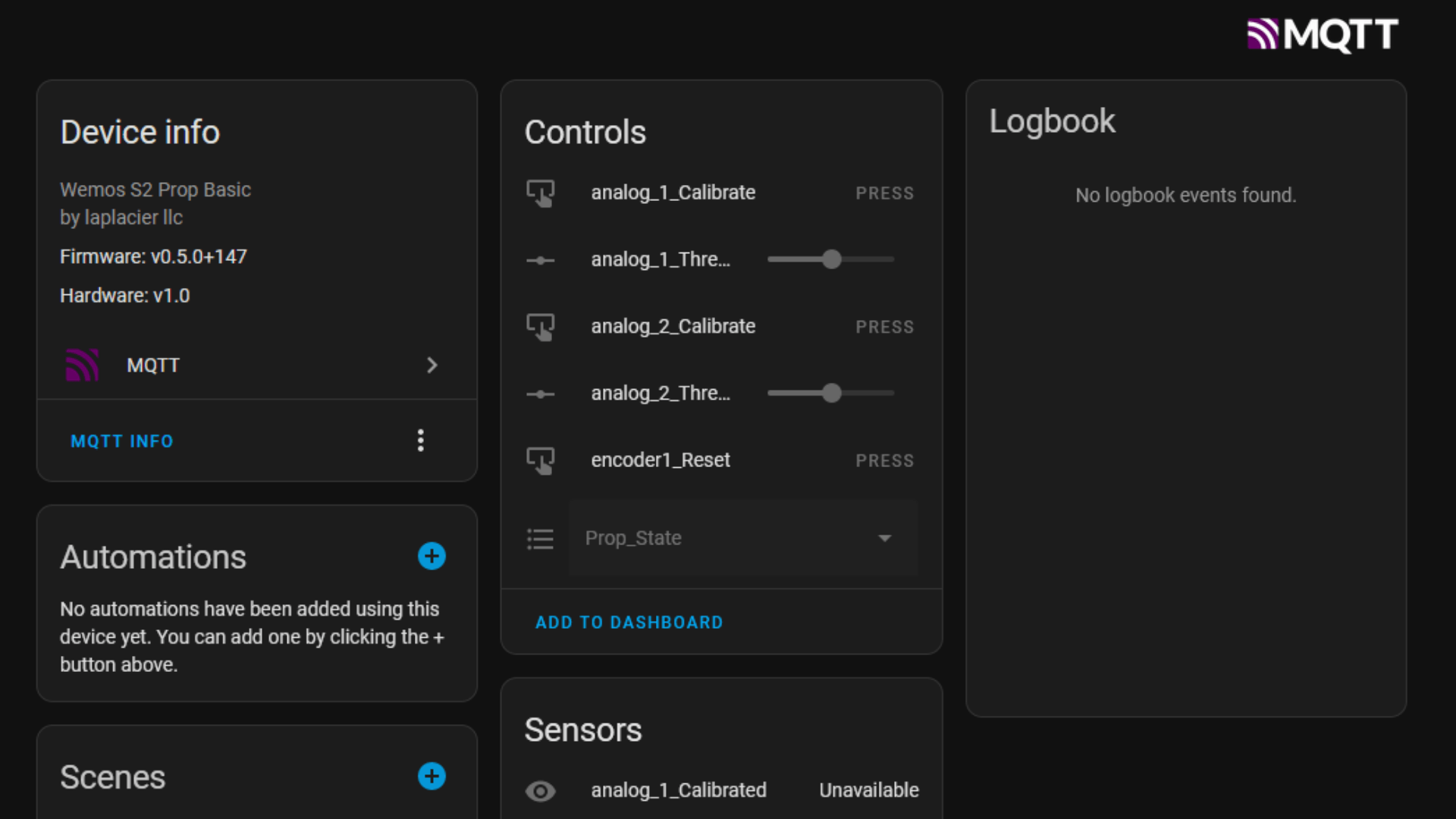The image size is (1456, 819).
Task: Add a new scene with the plus button
Action: [431, 777]
